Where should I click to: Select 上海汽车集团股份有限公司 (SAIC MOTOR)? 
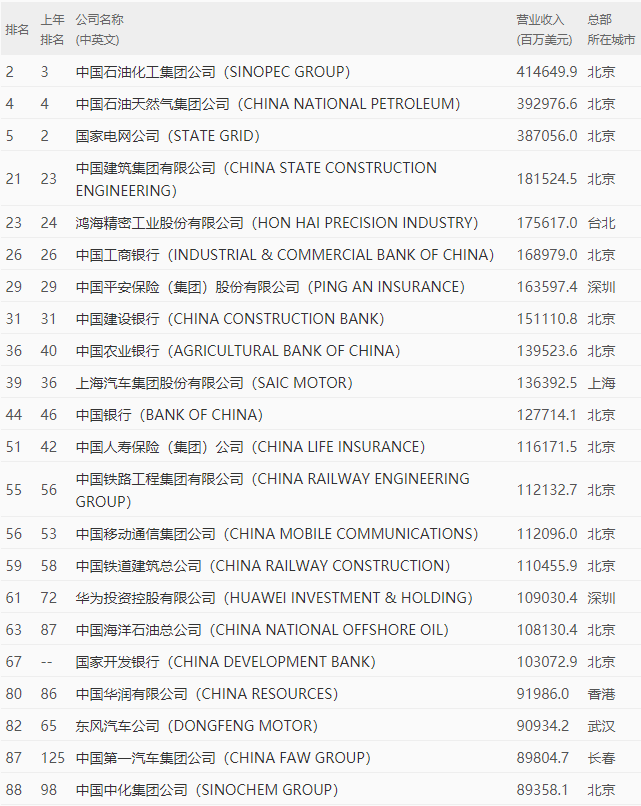coord(214,382)
